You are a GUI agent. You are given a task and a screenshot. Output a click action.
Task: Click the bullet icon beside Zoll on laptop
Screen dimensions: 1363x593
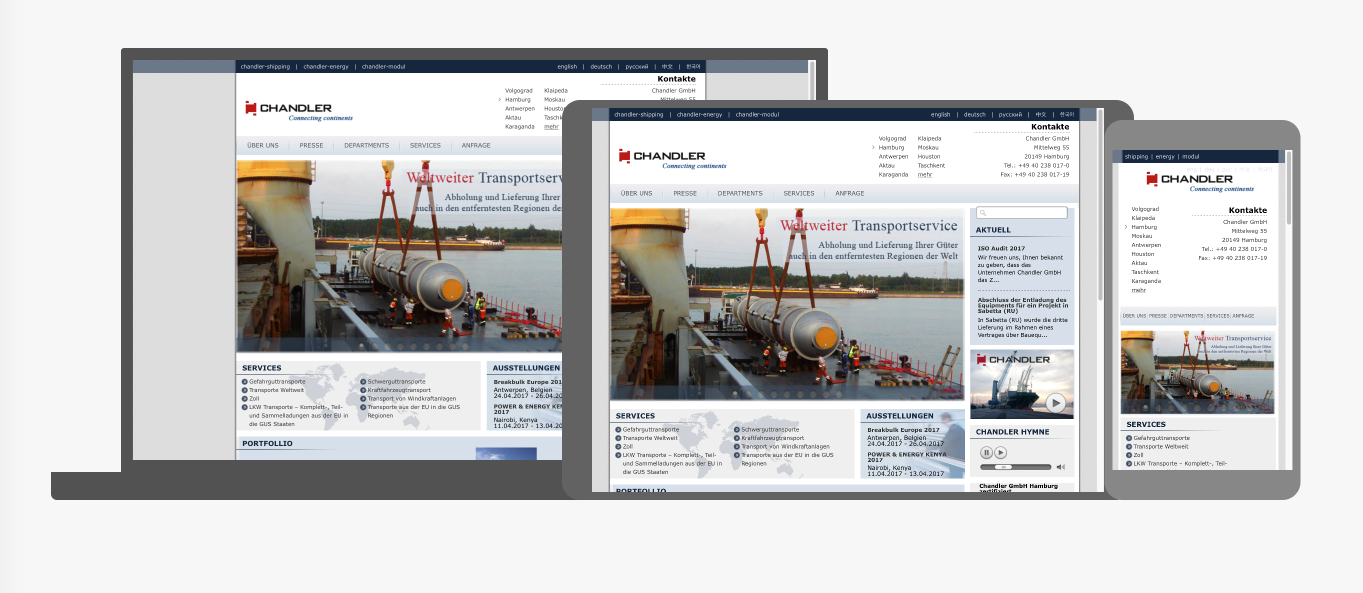point(245,399)
